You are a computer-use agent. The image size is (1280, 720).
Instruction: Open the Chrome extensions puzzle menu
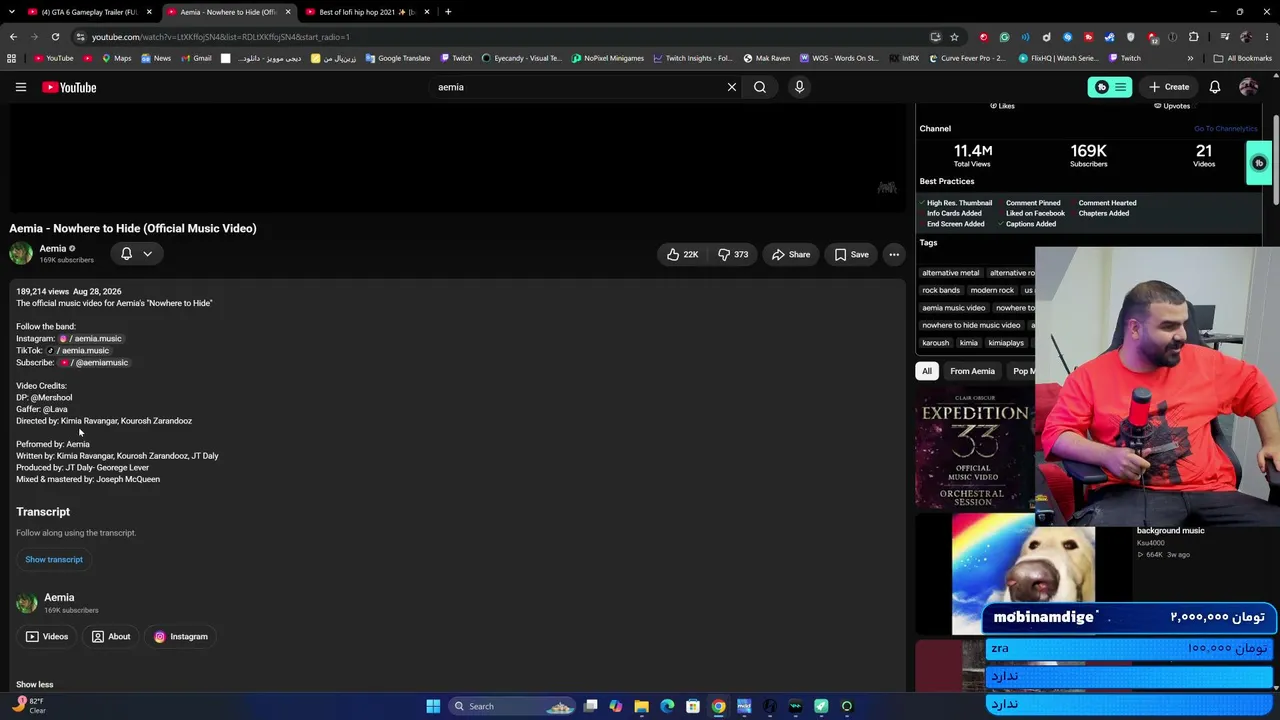1193,37
